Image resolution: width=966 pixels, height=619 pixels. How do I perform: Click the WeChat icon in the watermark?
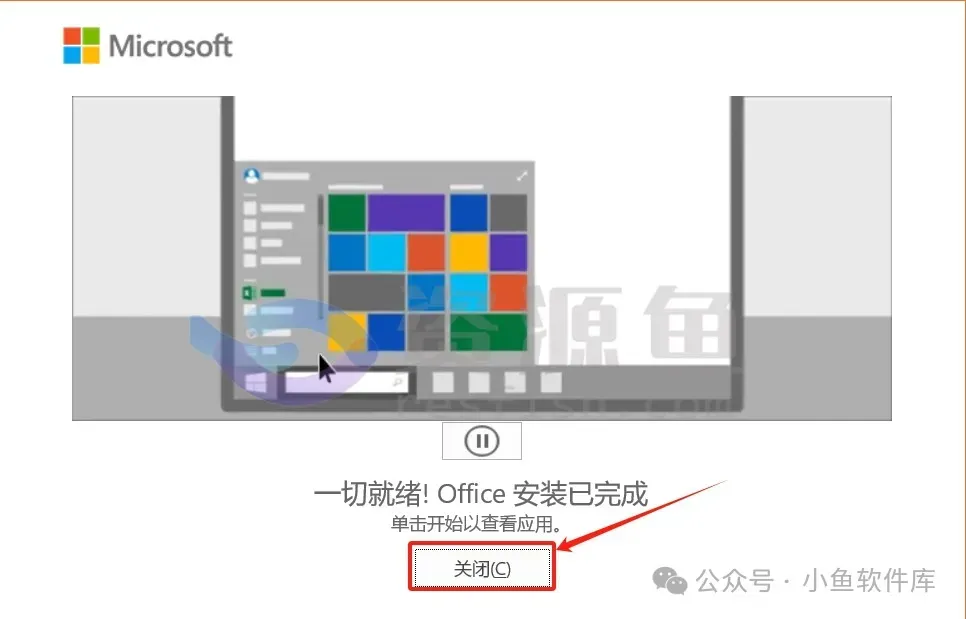pyautogui.click(x=670, y=580)
